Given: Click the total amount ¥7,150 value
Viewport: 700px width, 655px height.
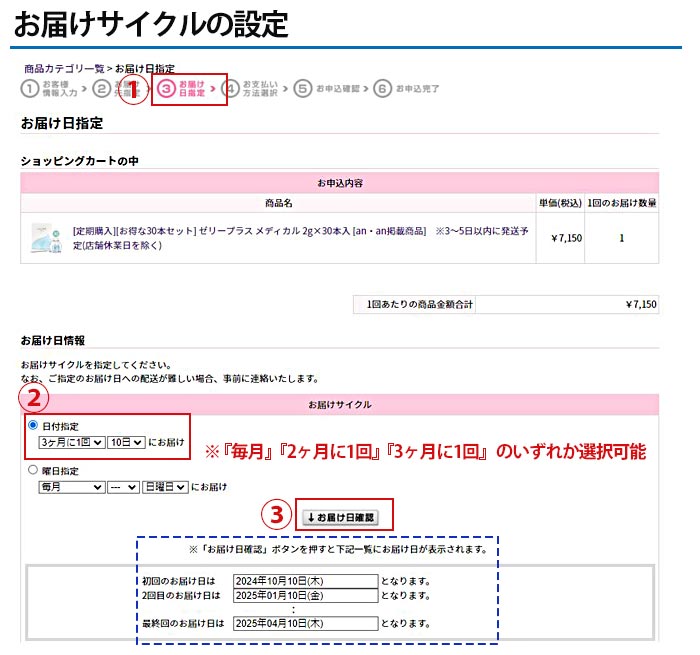Looking at the screenshot, I should 641,305.
